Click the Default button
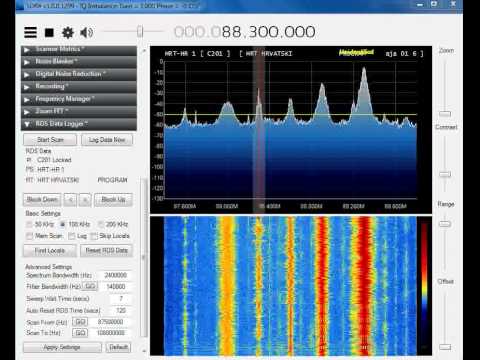This screenshot has height=360, width=480. [x=118, y=347]
